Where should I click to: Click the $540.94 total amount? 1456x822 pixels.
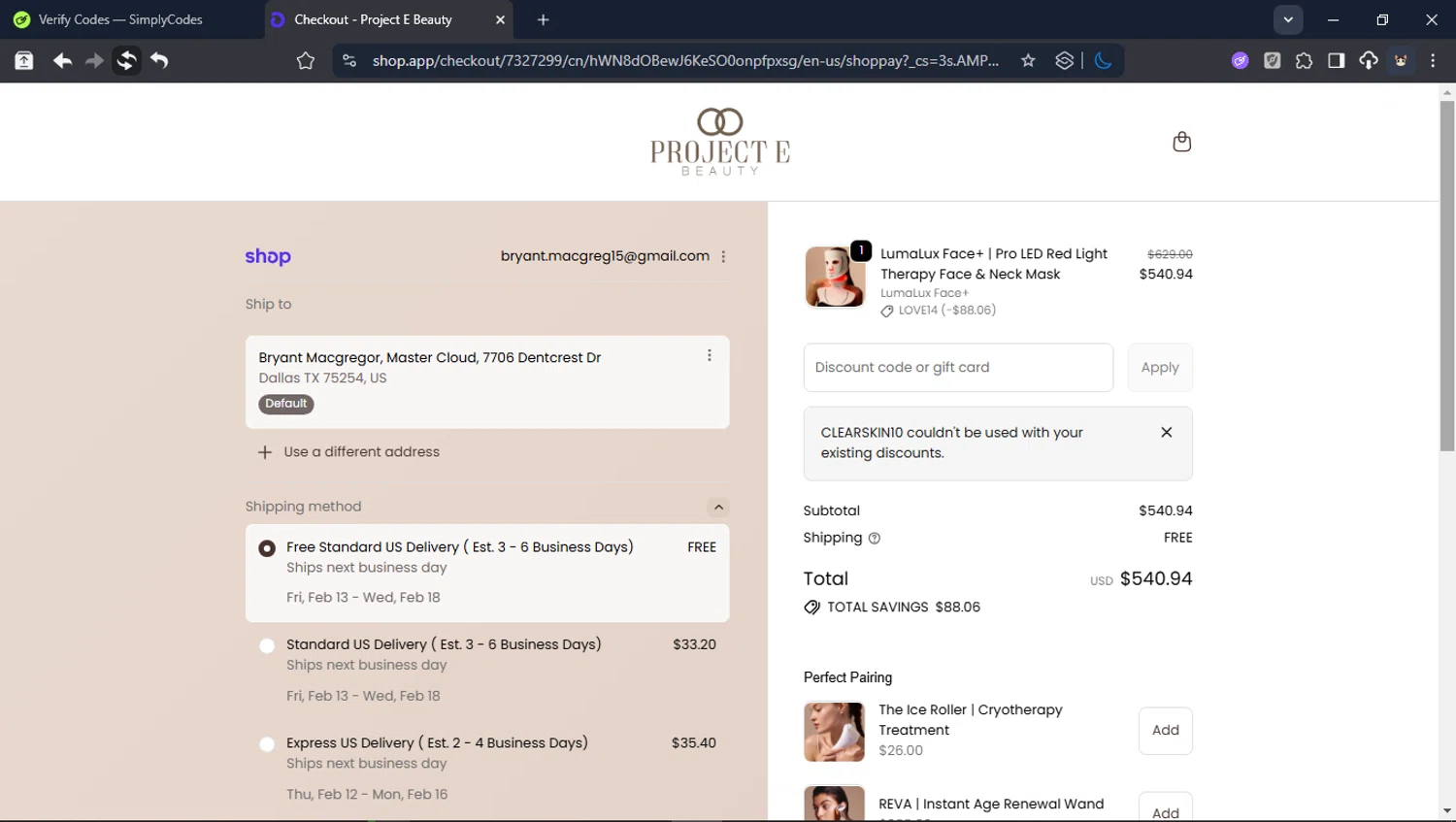pos(1156,579)
